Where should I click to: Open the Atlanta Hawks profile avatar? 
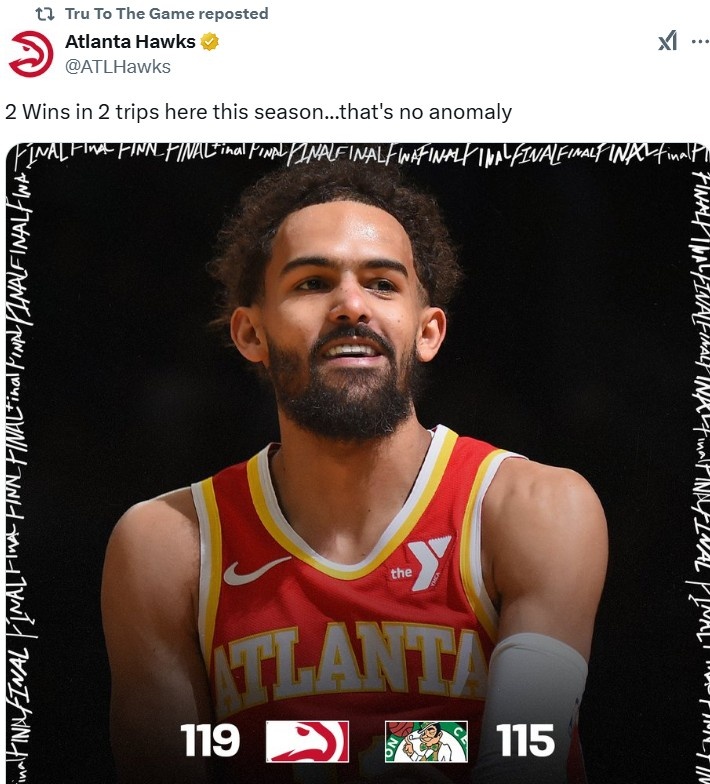point(31,54)
